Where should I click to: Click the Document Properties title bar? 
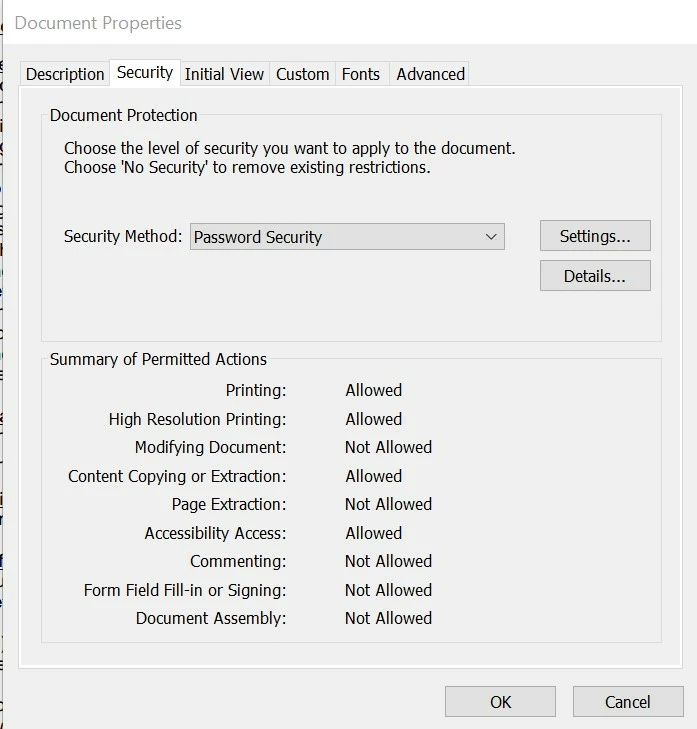coord(349,22)
